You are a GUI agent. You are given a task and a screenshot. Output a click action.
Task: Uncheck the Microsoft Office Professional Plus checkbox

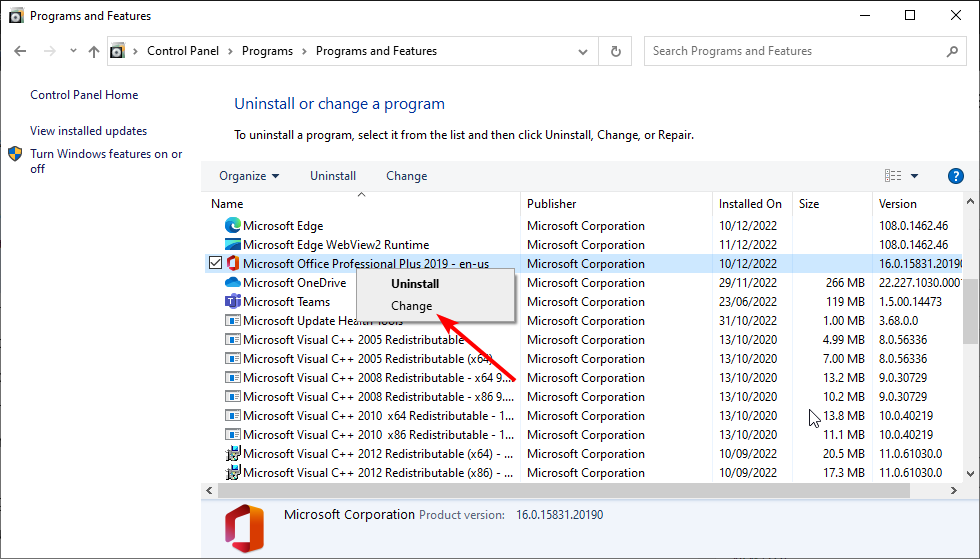point(215,264)
